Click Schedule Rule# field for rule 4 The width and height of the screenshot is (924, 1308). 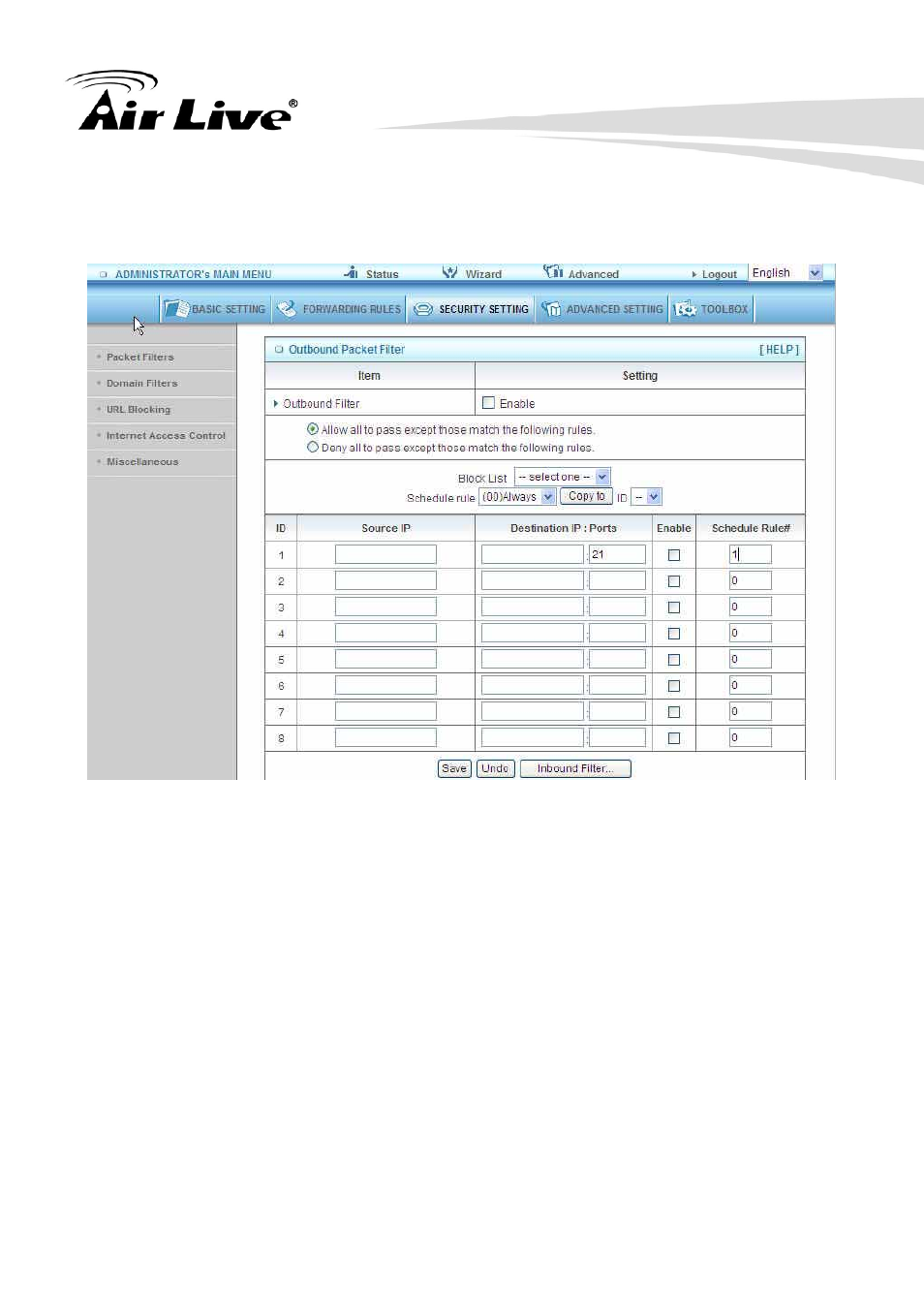tap(751, 633)
